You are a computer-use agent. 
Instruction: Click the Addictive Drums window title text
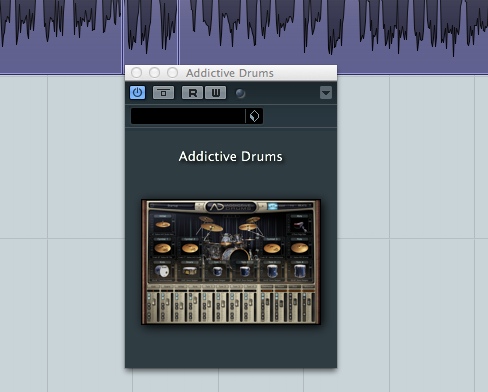(x=230, y=73)
